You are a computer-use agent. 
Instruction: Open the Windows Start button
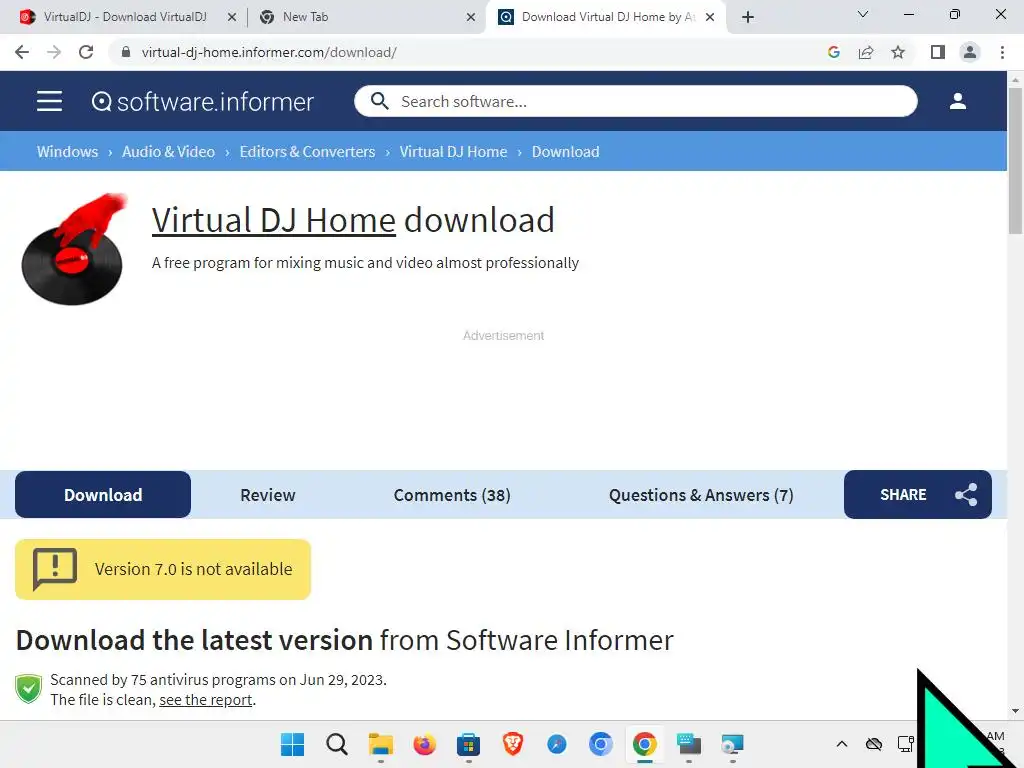click(x=292, y=744)
